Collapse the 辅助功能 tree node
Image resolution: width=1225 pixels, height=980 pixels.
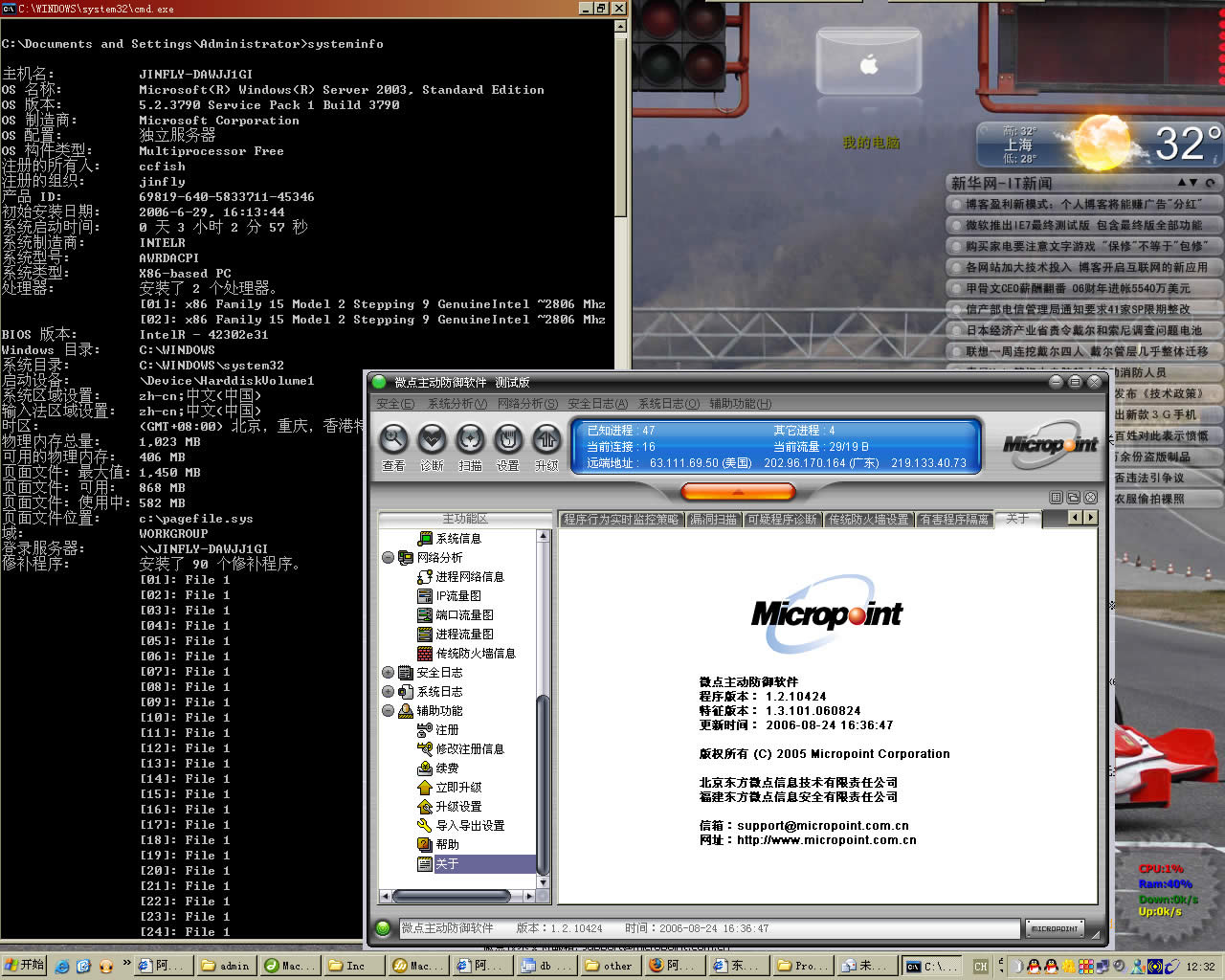388,711
